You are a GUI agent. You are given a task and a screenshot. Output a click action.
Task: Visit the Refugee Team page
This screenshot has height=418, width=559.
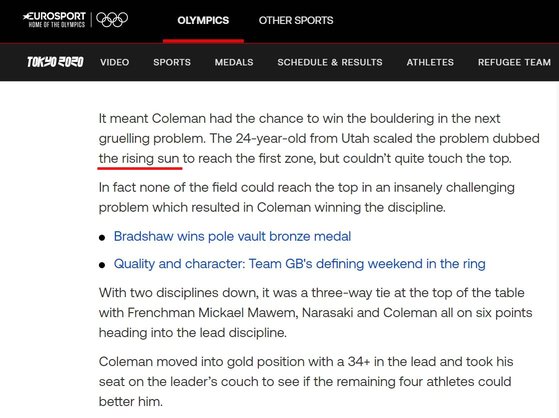[514, 62]
